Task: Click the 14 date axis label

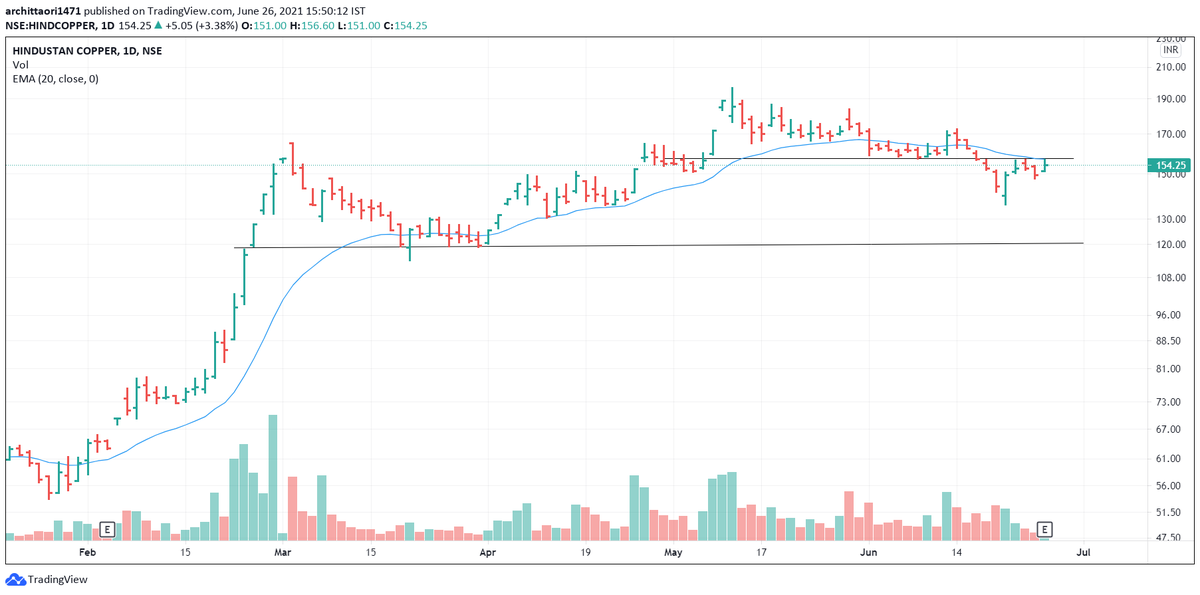Action: point(957,552)
